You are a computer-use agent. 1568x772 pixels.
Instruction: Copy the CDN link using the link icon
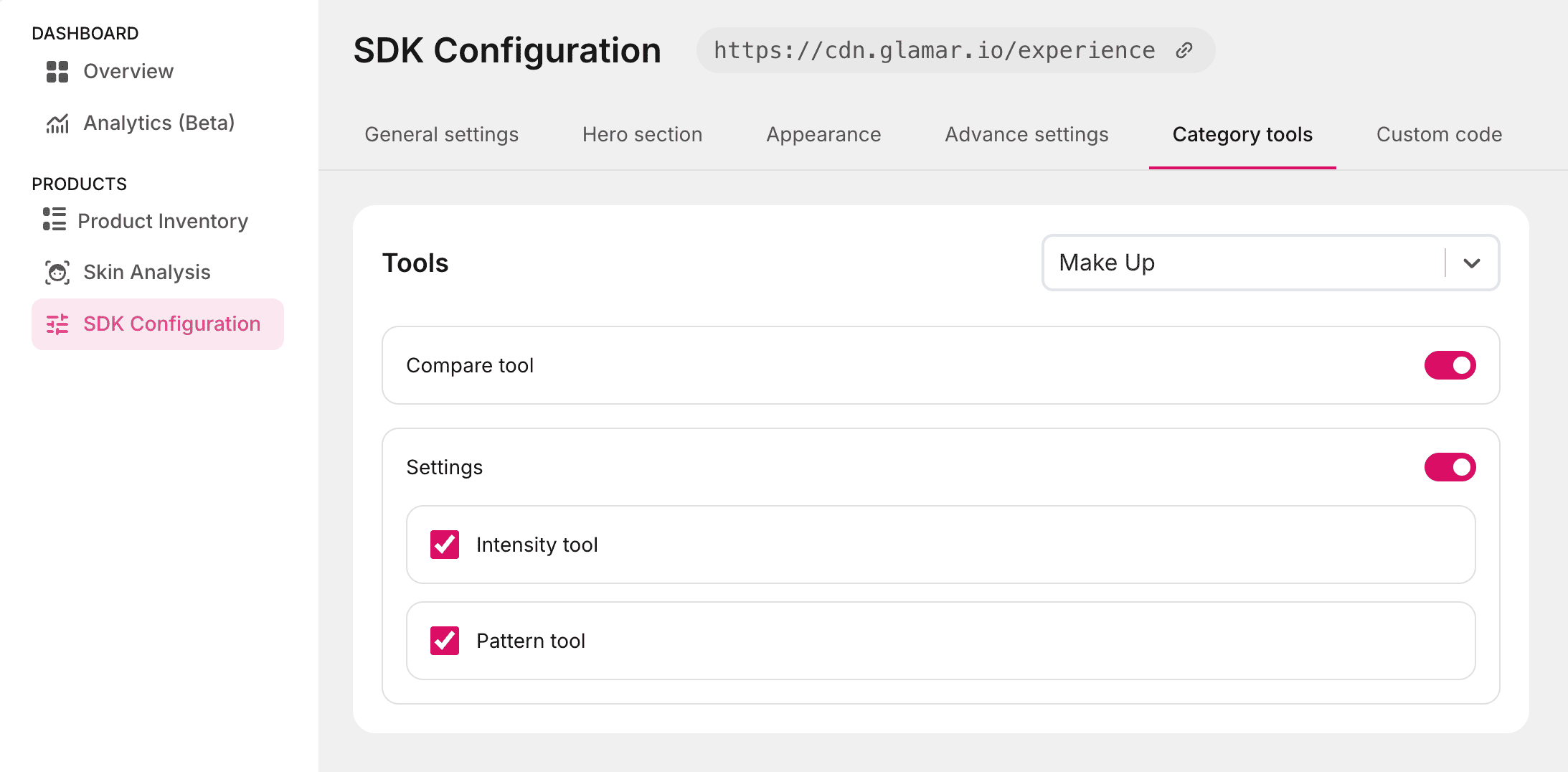click(1184, 50)
